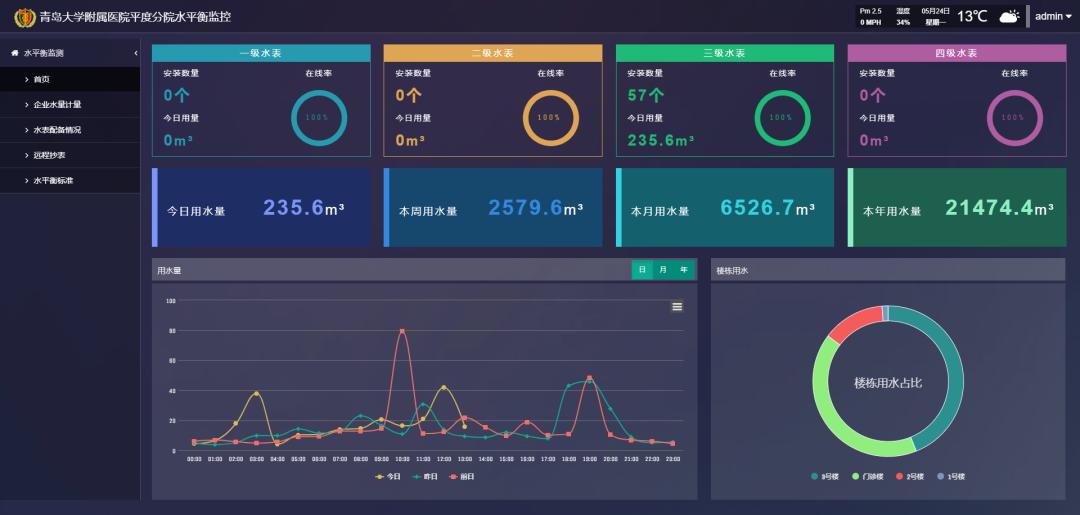The height and width of the screenshot is (515, 1080).
Task: Click the 今日用水量 summary card
Action: 262,208
